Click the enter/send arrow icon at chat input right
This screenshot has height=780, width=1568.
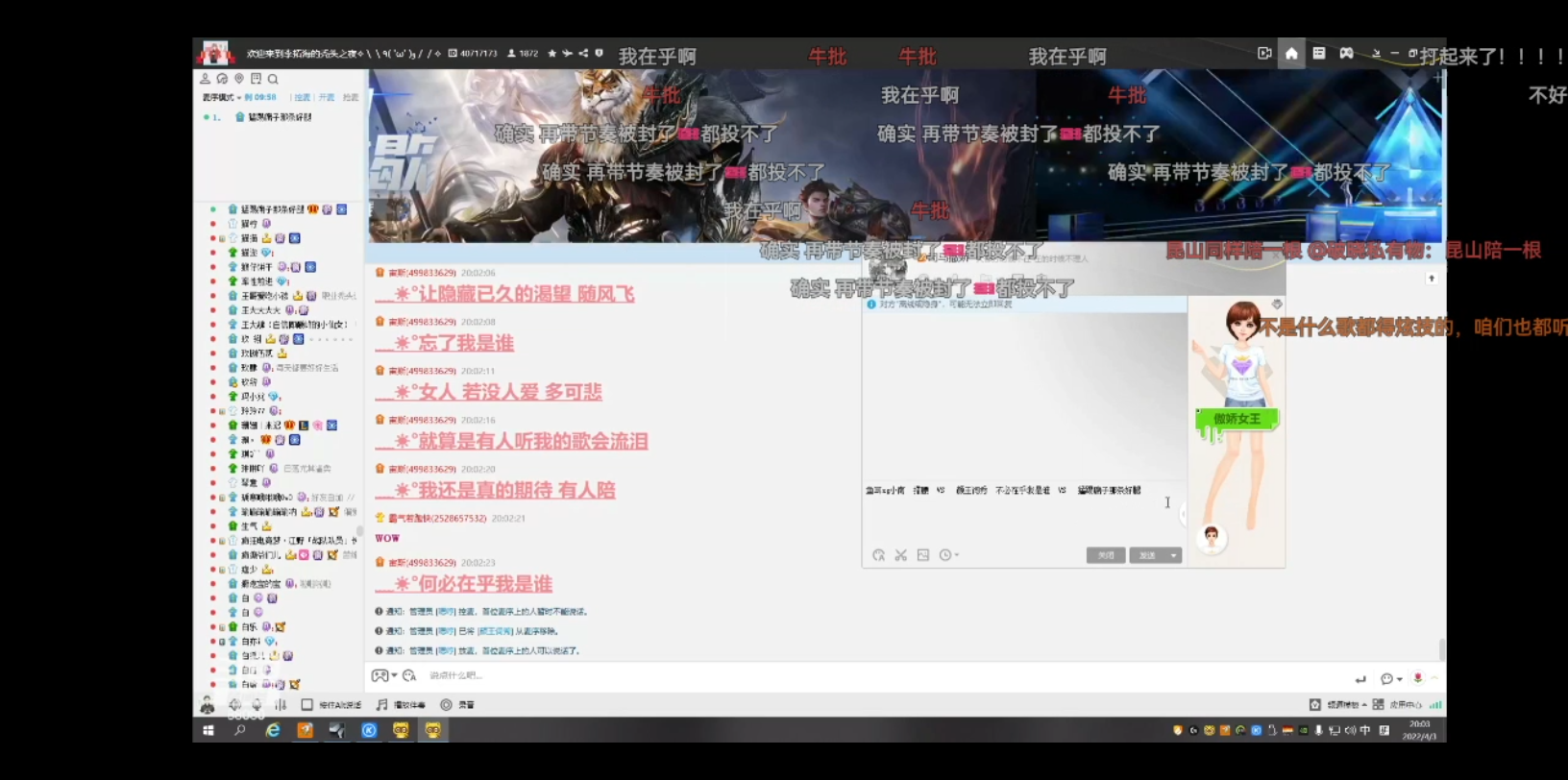[x=1360, y=679]
